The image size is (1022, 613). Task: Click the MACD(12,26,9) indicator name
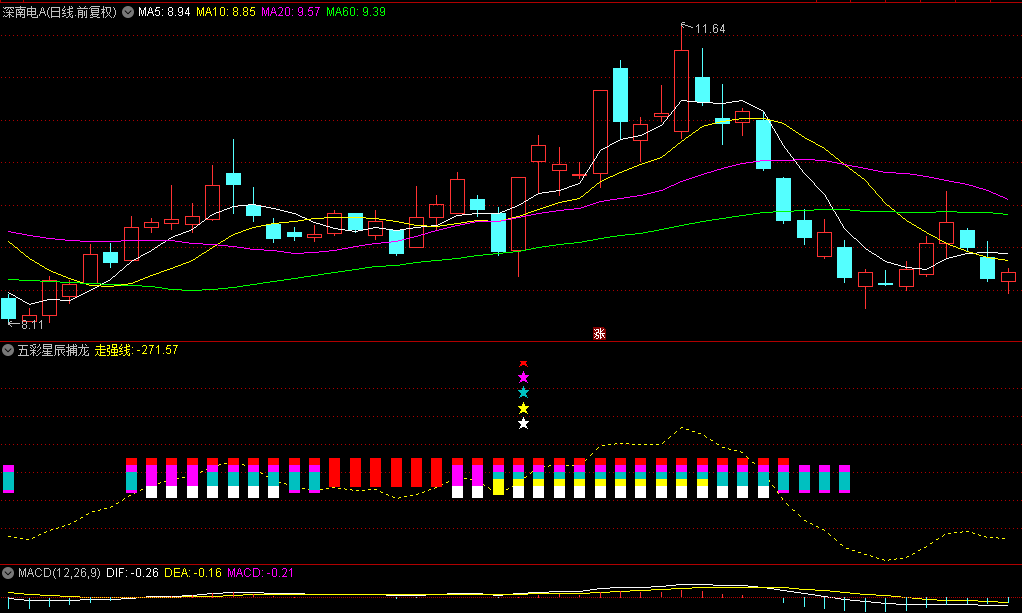point(59,573)
